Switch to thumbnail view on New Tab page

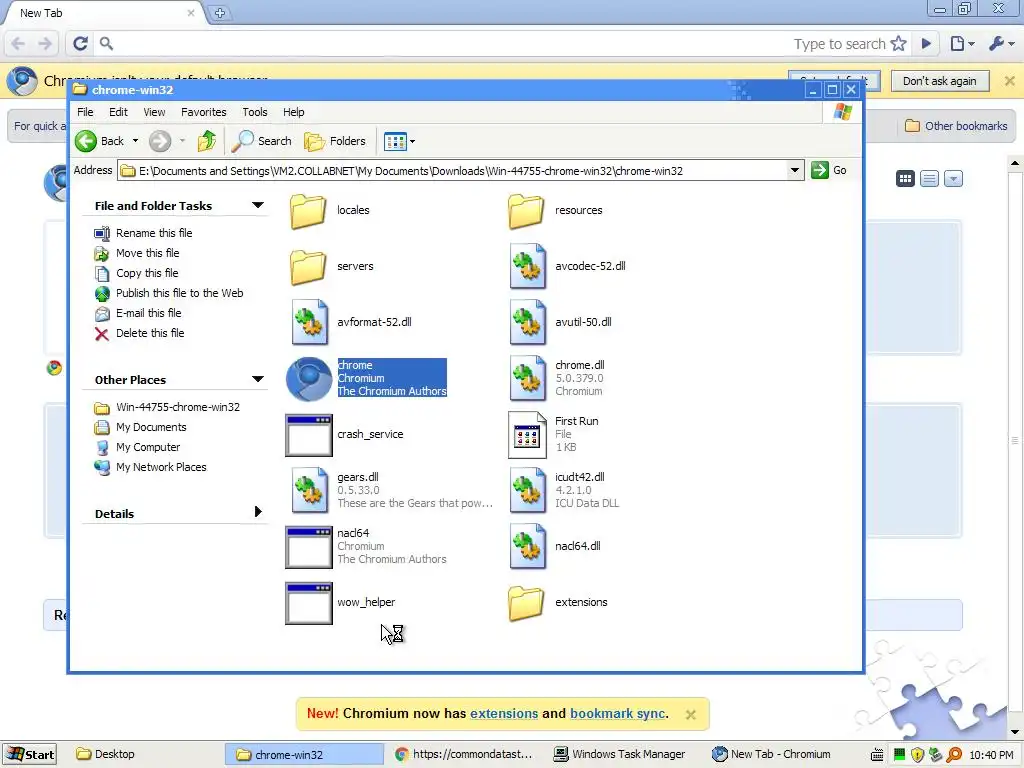point(905,179)
